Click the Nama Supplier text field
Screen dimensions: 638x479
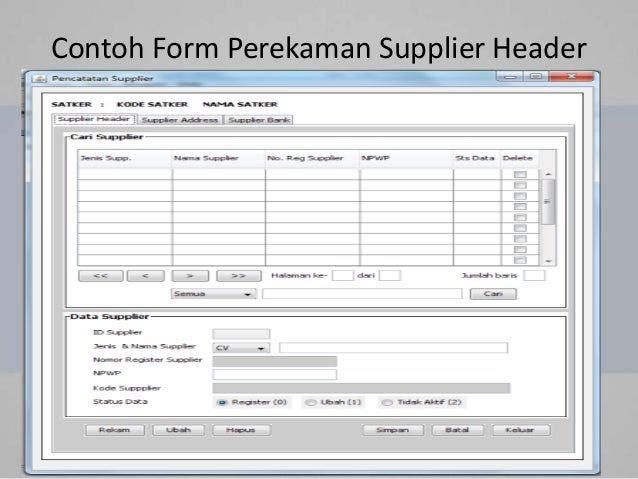(393, 348)
